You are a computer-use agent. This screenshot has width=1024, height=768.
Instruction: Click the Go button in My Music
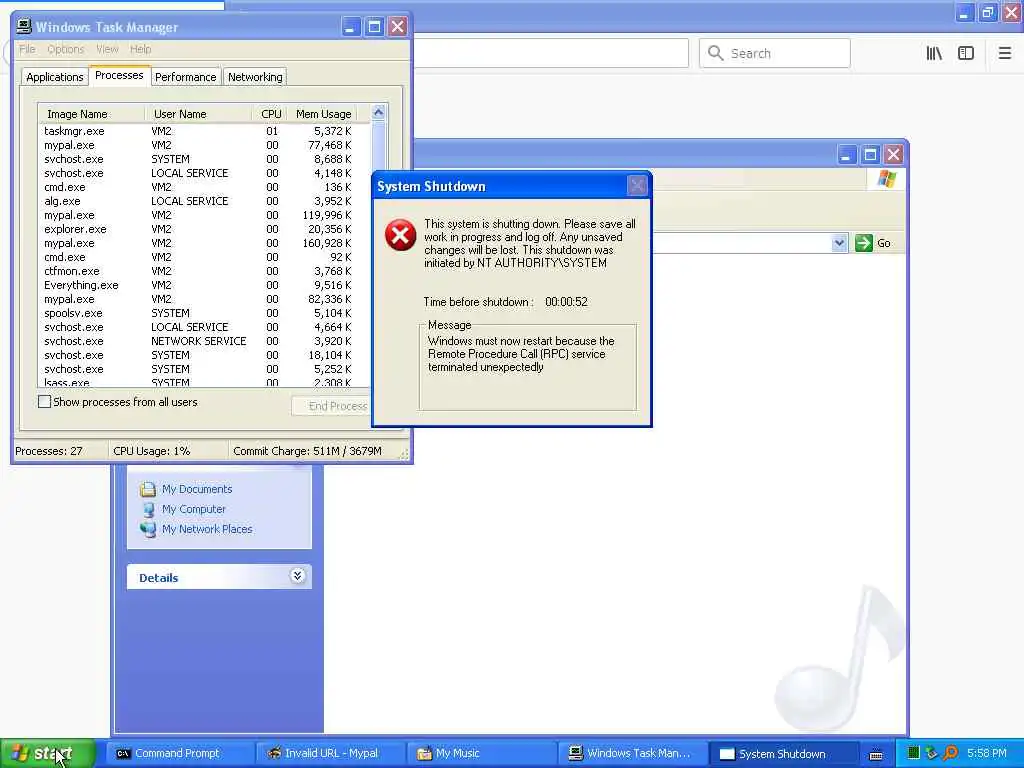(874, 243)
